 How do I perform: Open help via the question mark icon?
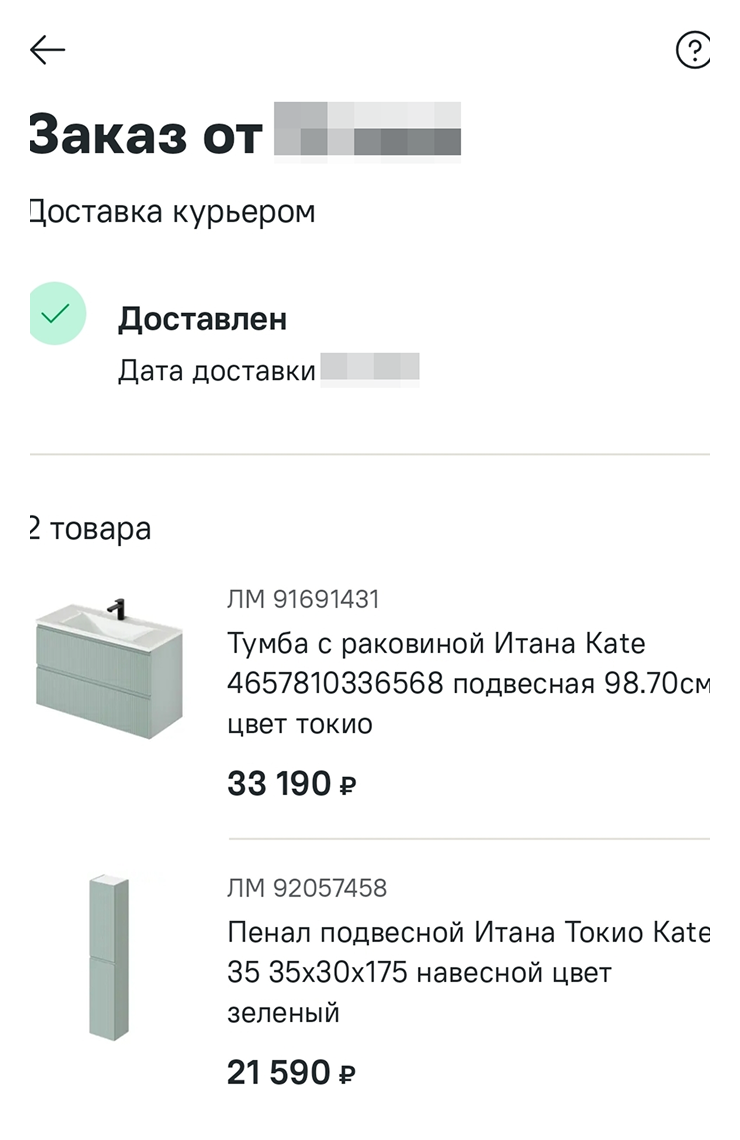[693, 49]
